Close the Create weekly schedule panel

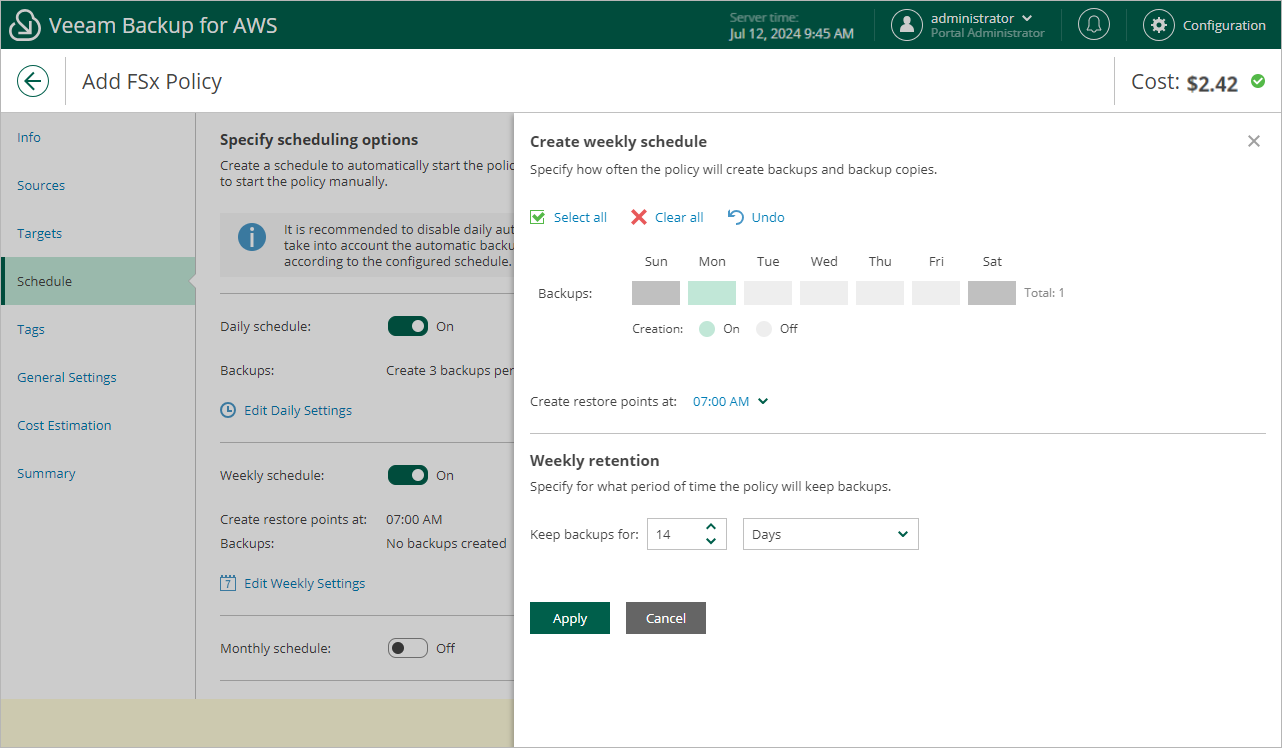tap(1254, 141)
